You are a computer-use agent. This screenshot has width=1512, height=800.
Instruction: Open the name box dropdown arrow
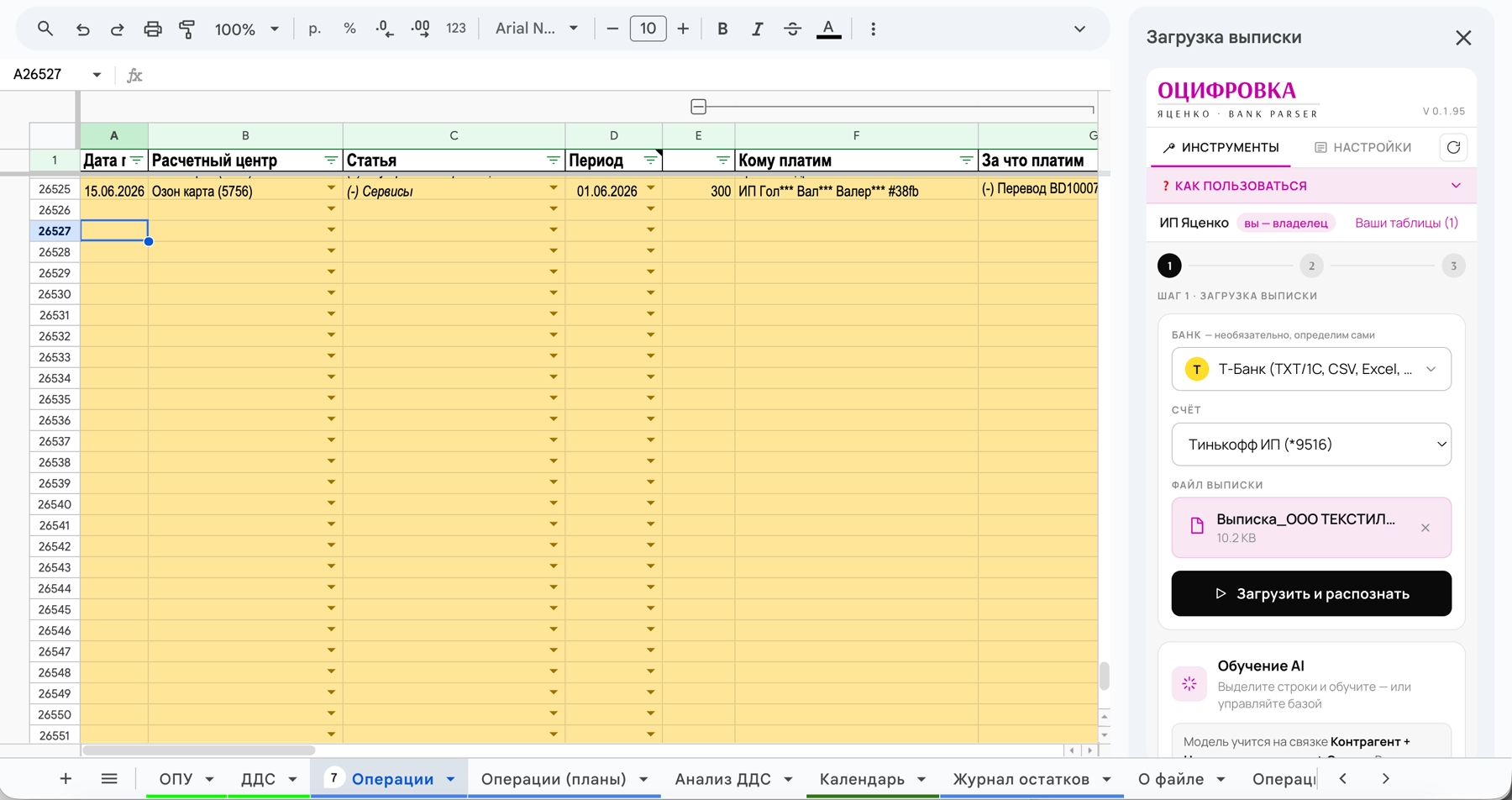pos(97,75)
